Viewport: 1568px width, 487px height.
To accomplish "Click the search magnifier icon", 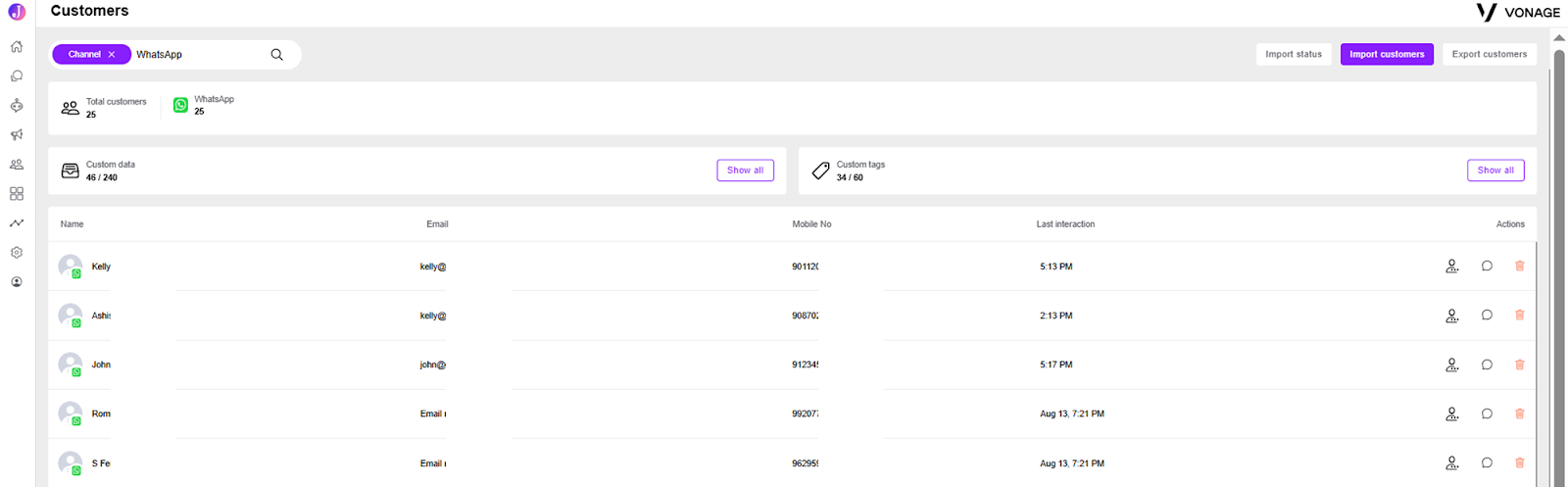I will pyautogui.click(x=277, y=55).
